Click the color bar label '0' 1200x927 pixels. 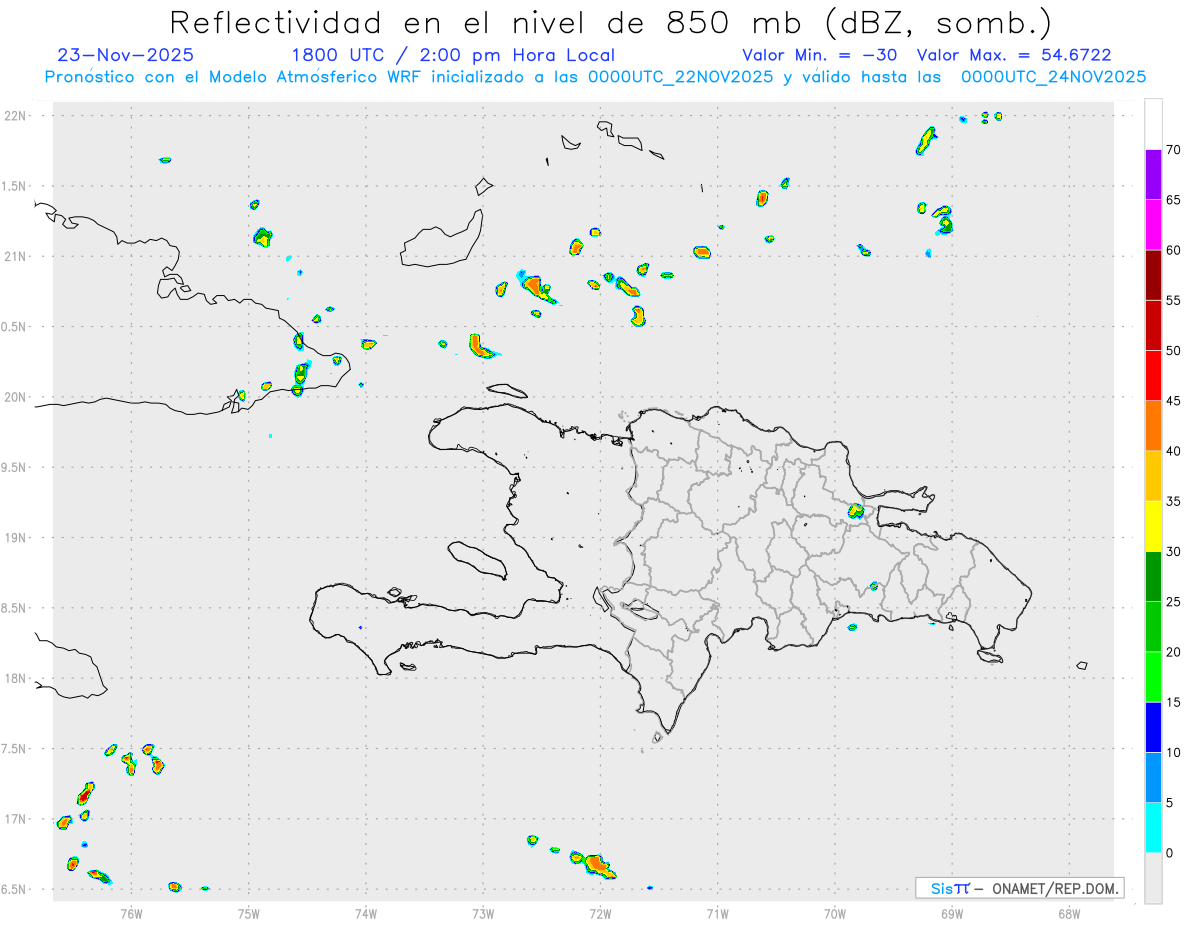(1169, 853)
